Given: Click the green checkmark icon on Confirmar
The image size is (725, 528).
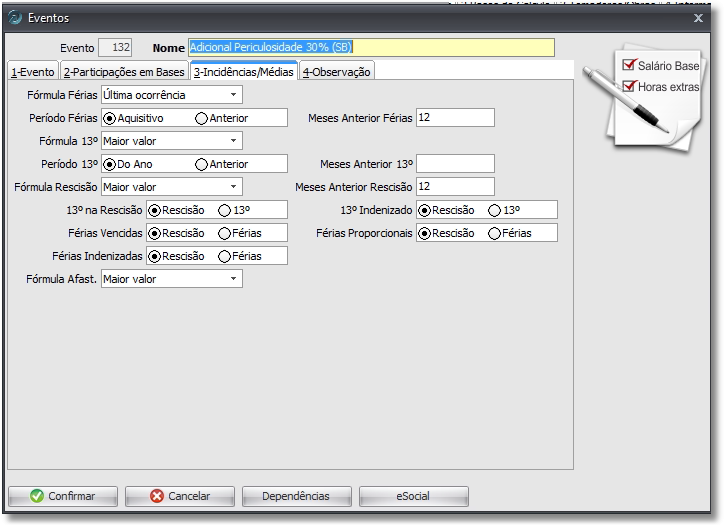Looking at the screenshot, I should pos(37,496).
